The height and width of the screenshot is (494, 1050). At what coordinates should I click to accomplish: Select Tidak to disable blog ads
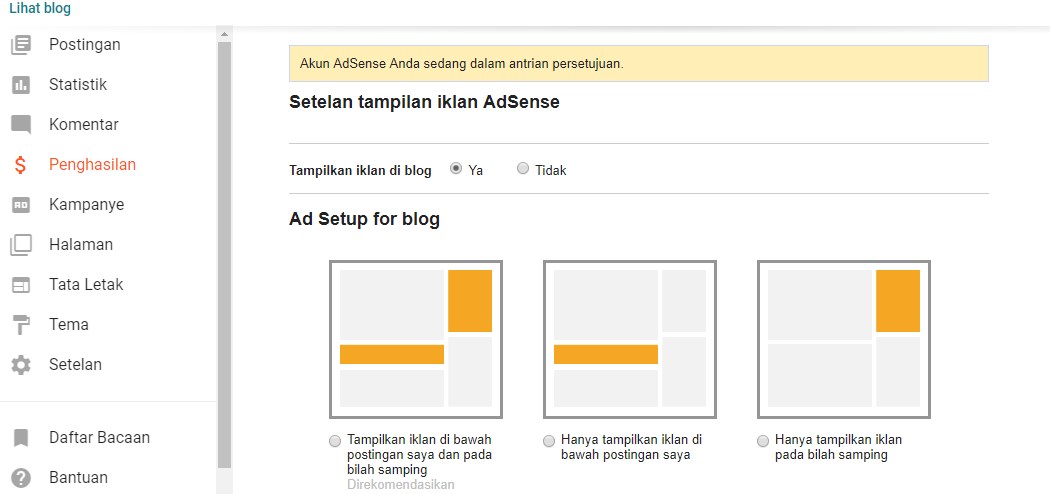click(523, 169)
